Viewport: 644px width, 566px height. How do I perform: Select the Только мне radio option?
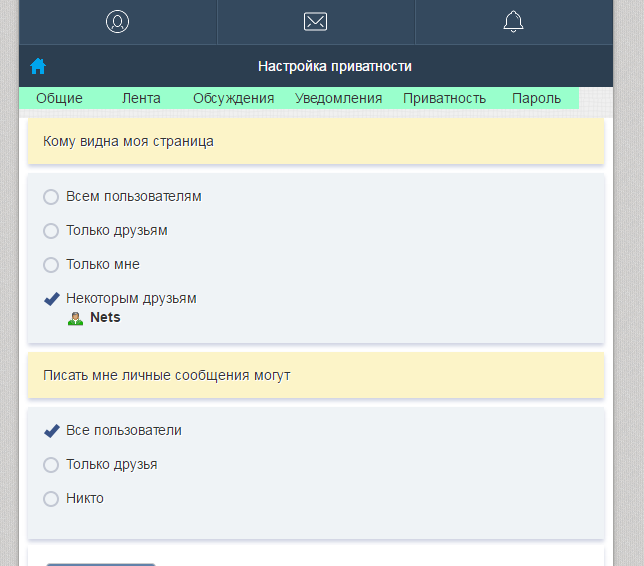point(51,265)
